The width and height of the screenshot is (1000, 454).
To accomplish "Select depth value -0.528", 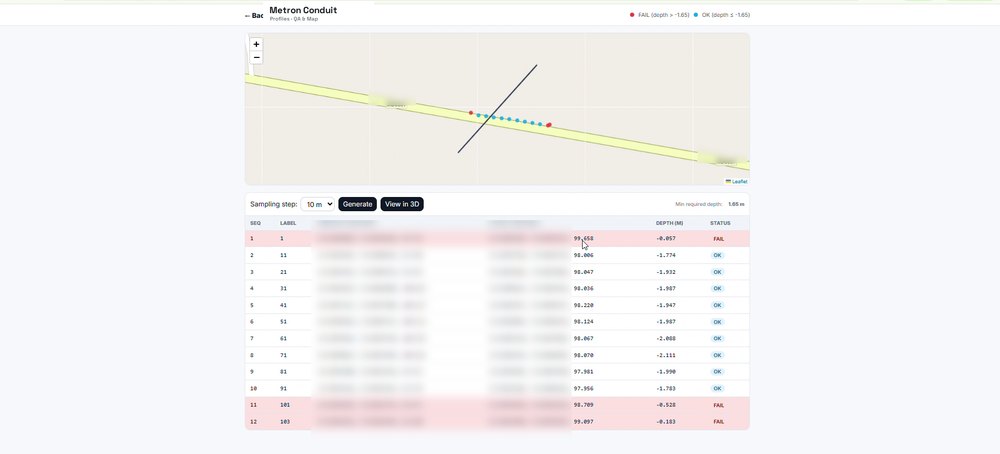I will coord(666,404).
